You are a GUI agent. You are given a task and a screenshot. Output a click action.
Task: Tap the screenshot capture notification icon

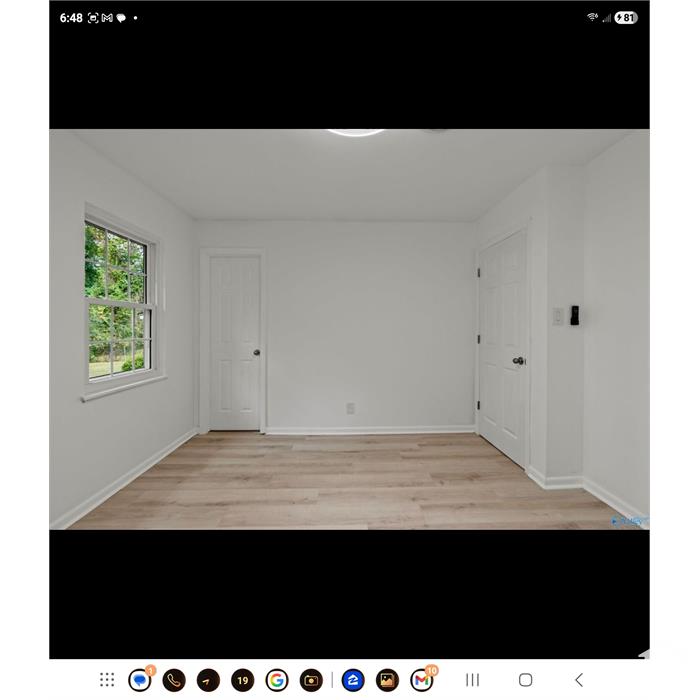[x=93, y=18]
